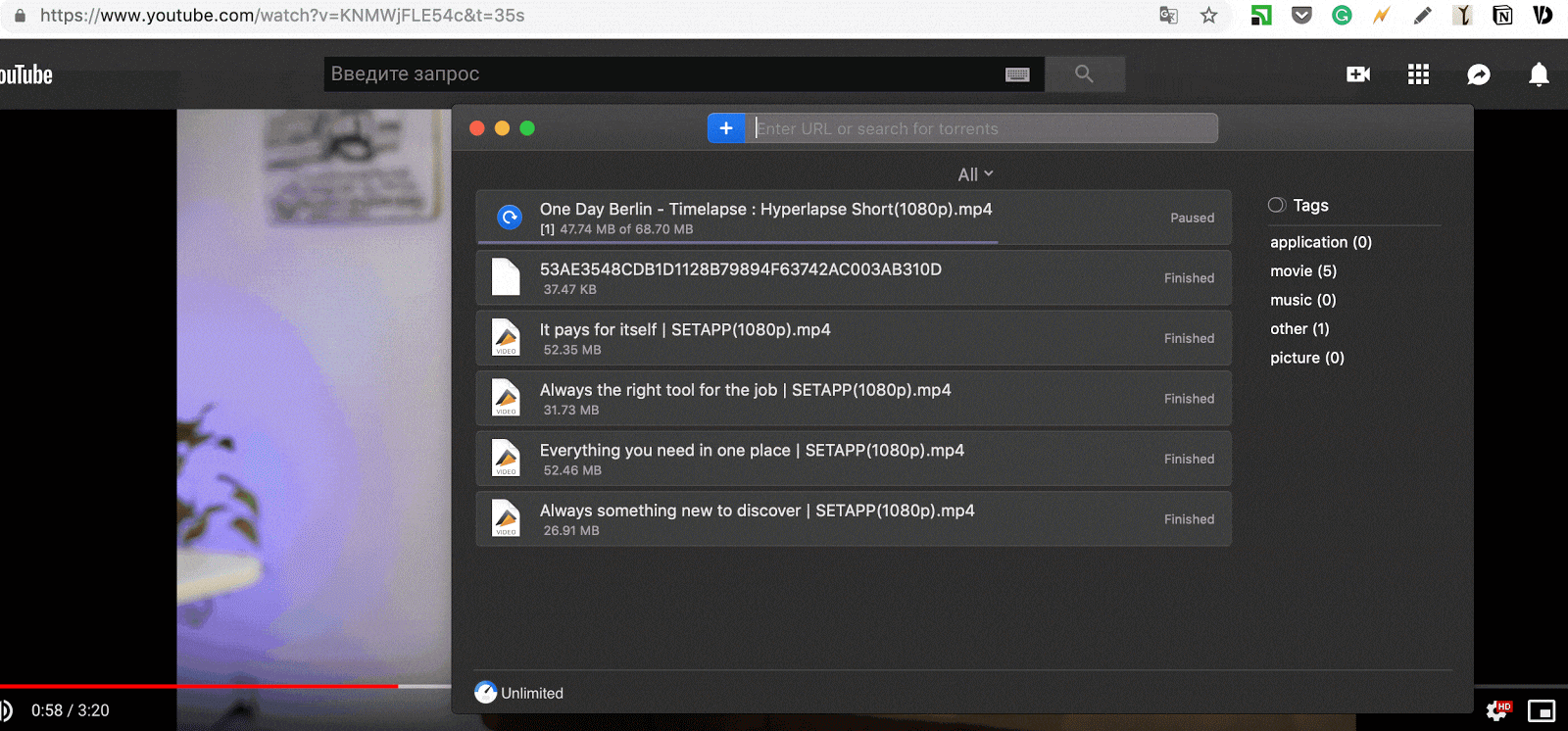
Task: Click the video icon of Always something new
Action: [x=506, y=518]
